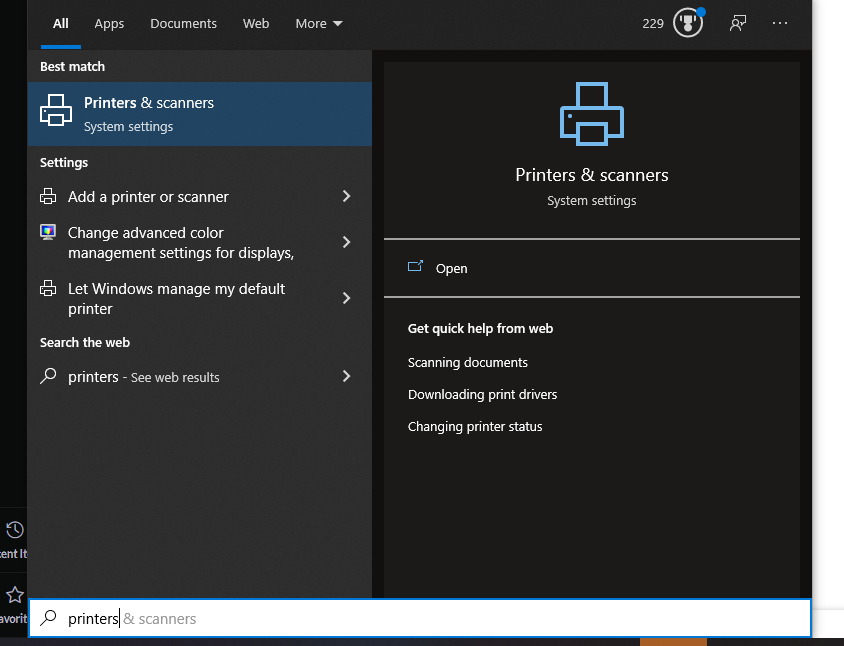
Task: Click the color management monitor icon
Action: point(48,233)
